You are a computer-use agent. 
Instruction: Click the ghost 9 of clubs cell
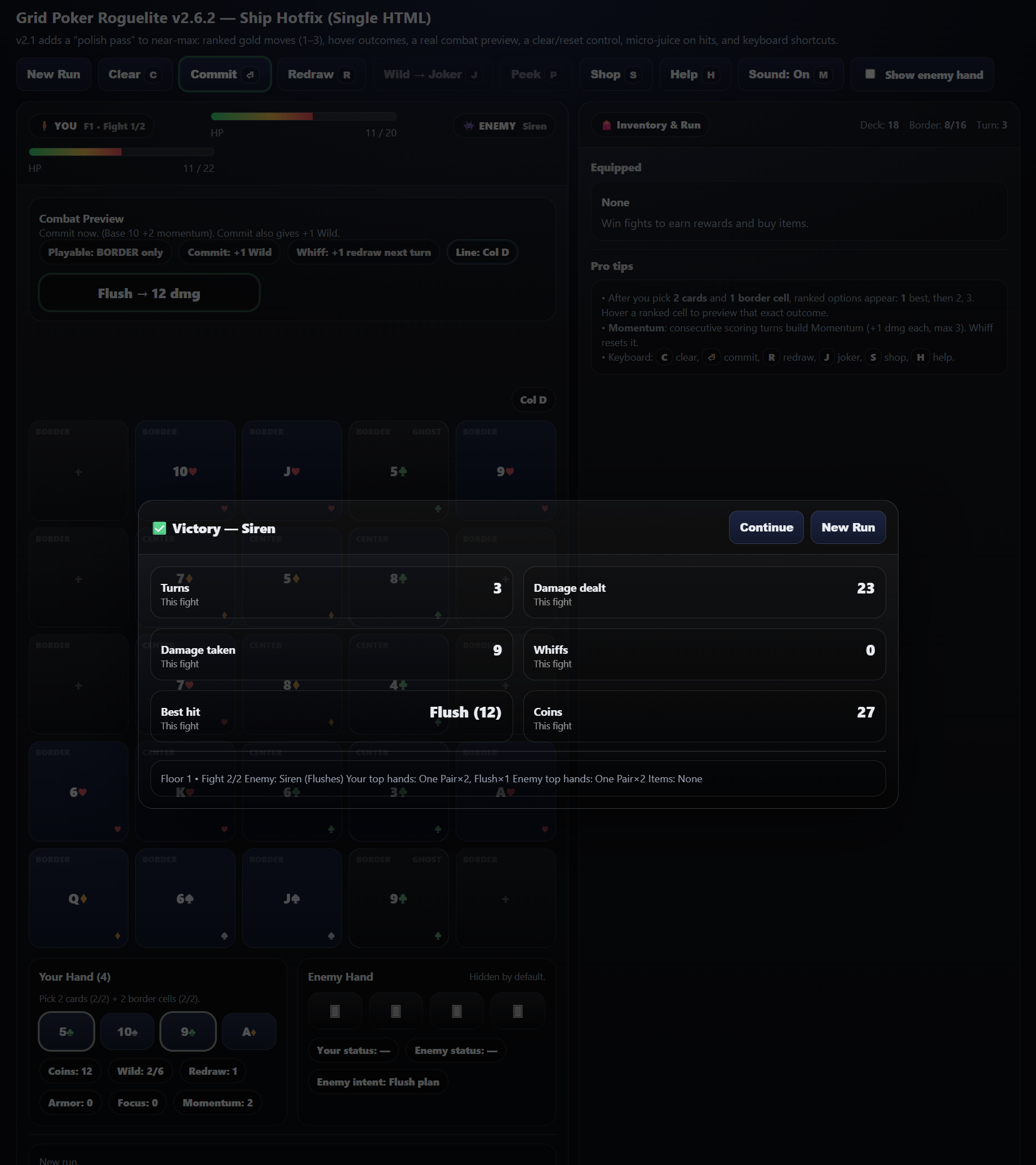pos(399,898)
